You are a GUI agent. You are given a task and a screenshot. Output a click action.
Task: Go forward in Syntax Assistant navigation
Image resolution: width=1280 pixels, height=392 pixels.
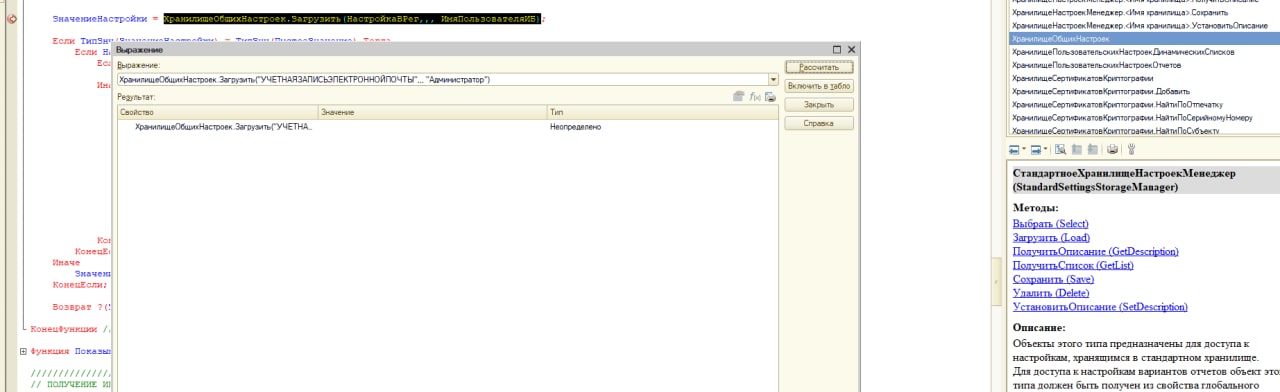(x=1035, y=149)
